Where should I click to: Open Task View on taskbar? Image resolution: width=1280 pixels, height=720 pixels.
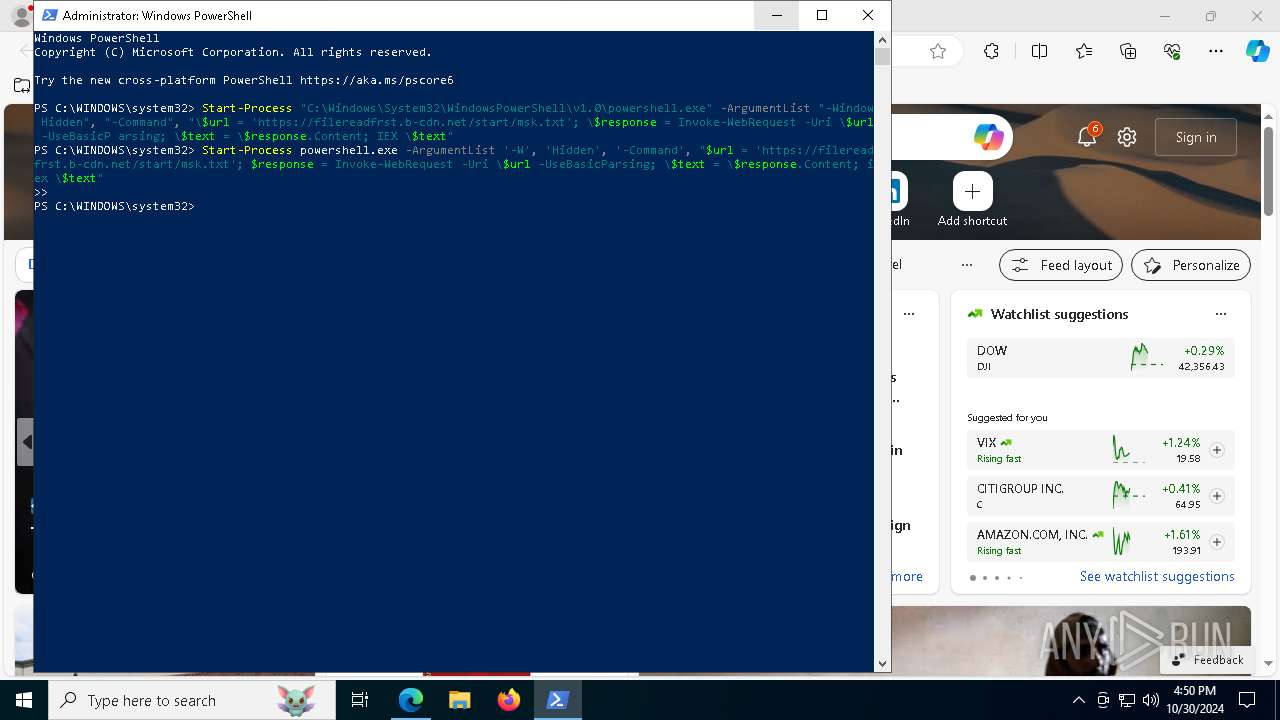pyautogui.click(x=360, y=700)
